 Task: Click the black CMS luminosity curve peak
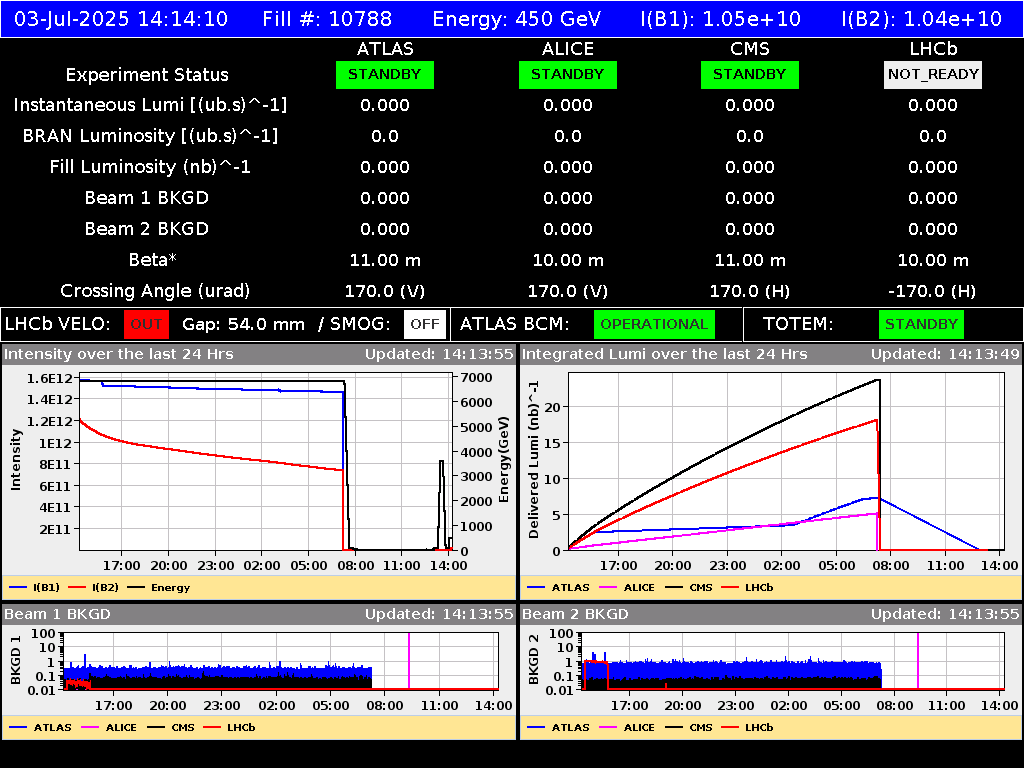point(878,380)
